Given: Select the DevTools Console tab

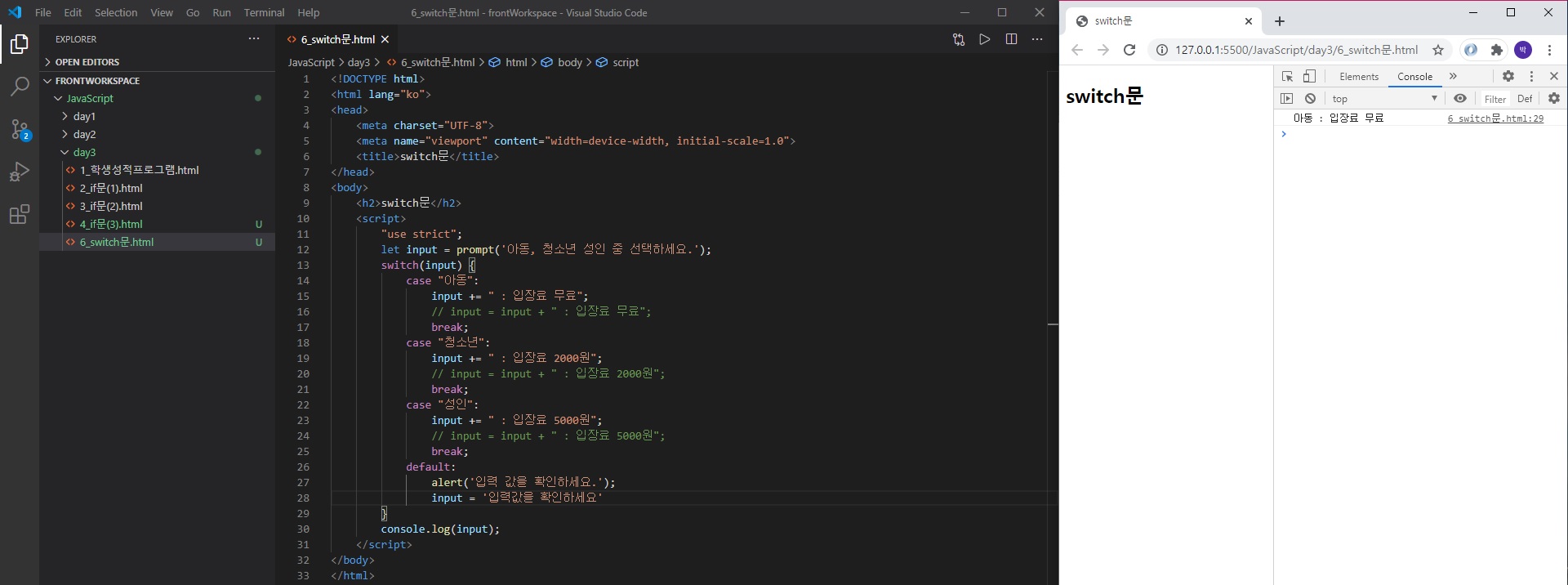Looking at the screenshot, I should coord(1414,76).
